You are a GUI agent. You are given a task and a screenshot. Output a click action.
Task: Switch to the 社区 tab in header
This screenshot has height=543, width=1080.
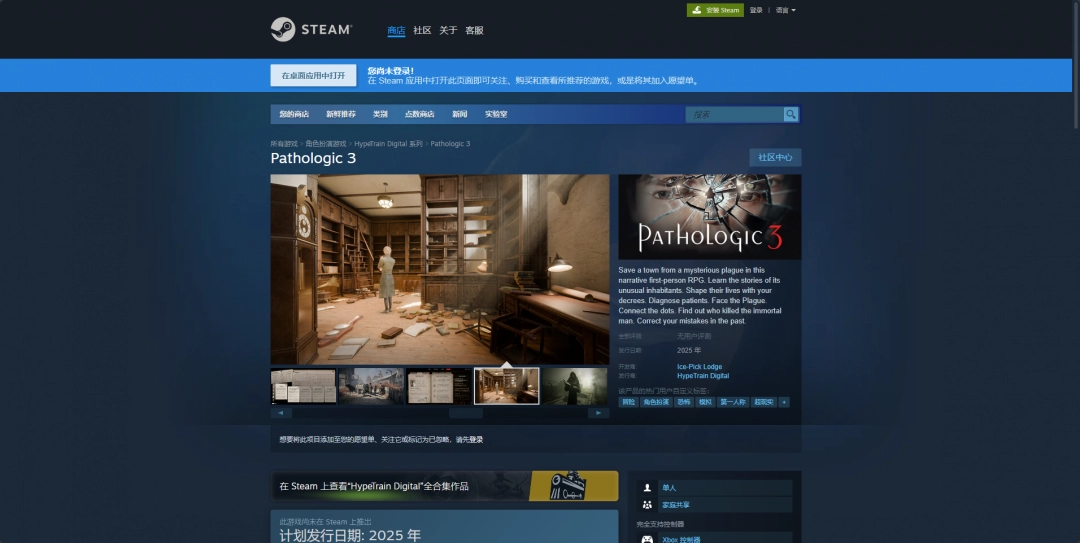(422, 30)
